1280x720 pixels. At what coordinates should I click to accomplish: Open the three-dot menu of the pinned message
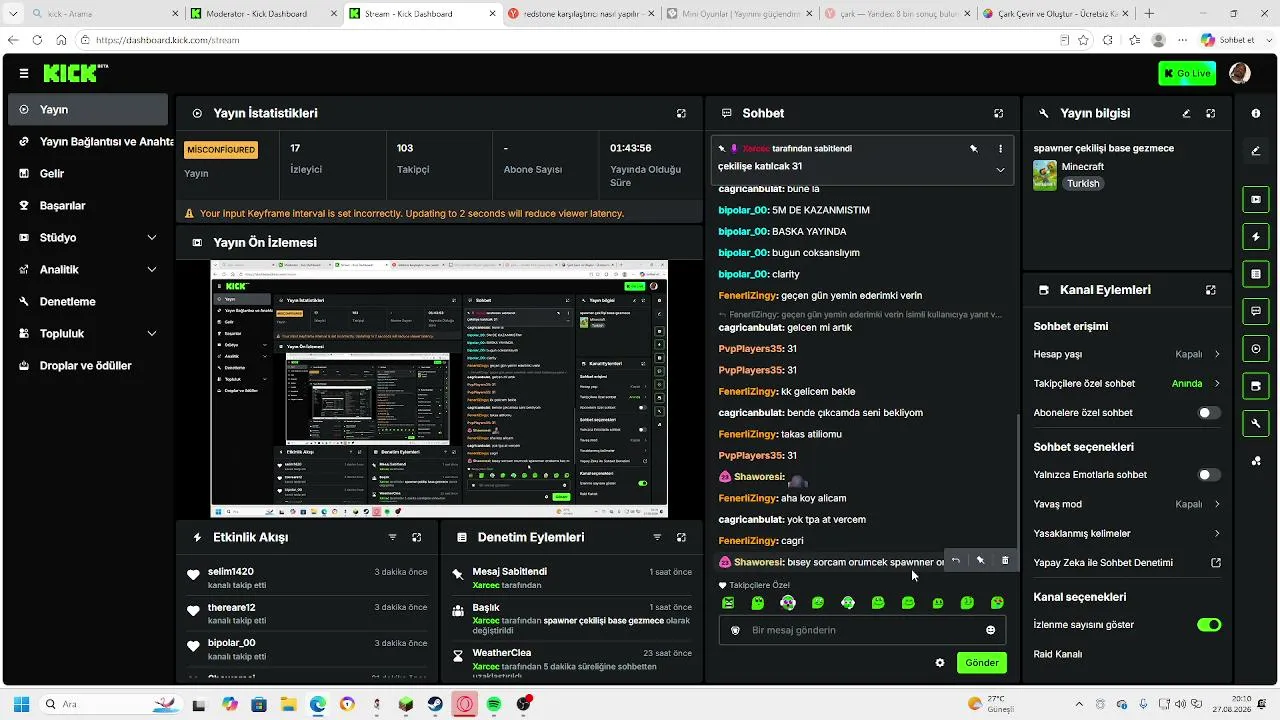(x=1000, y=148)
